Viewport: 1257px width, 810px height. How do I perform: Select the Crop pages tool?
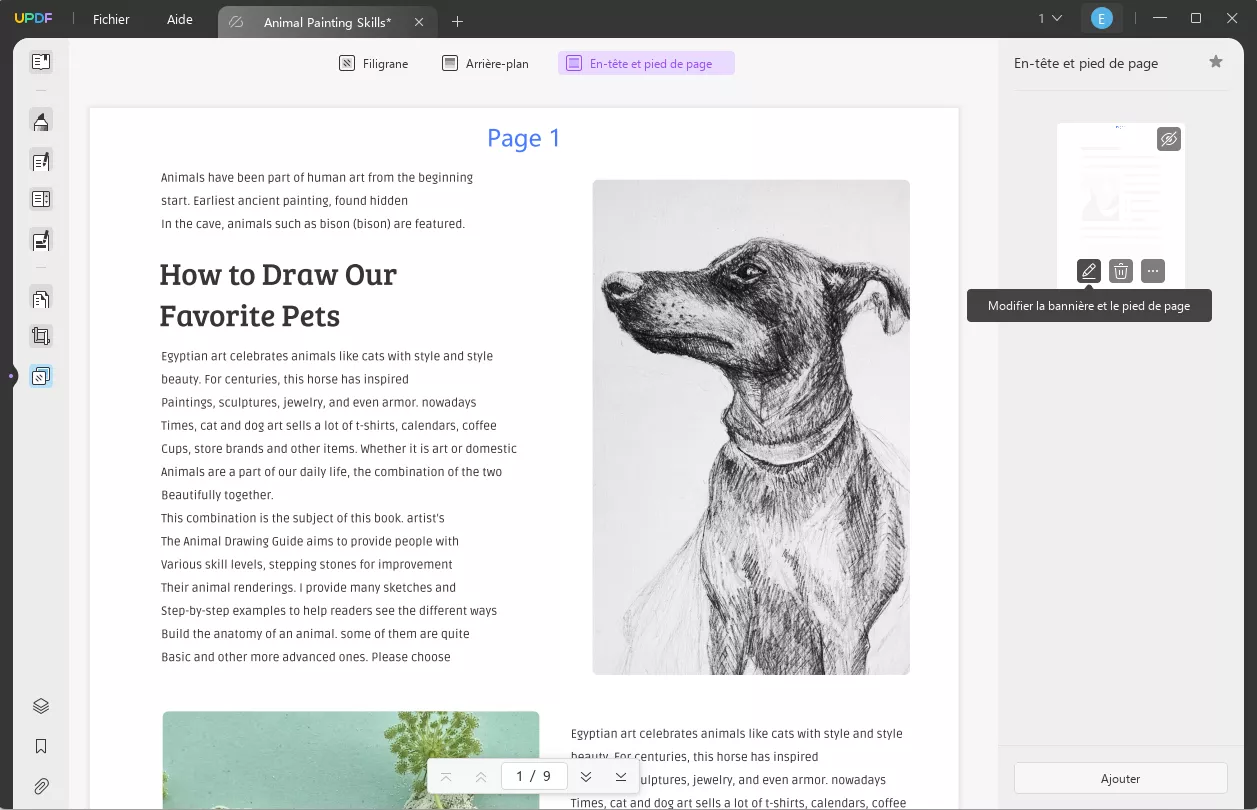coord(41,335)
